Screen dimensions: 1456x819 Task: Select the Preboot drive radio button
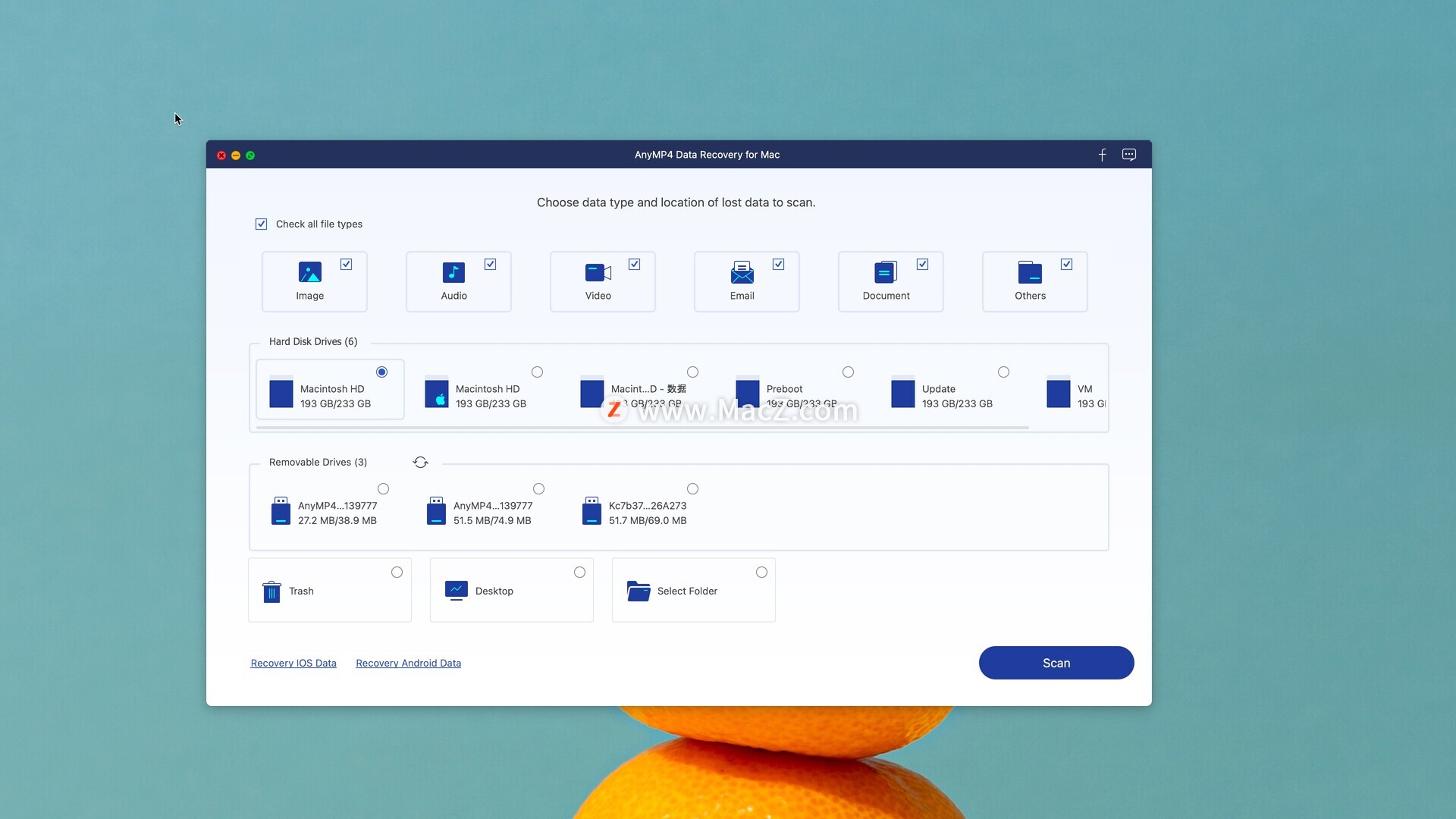tap(848, 372)
